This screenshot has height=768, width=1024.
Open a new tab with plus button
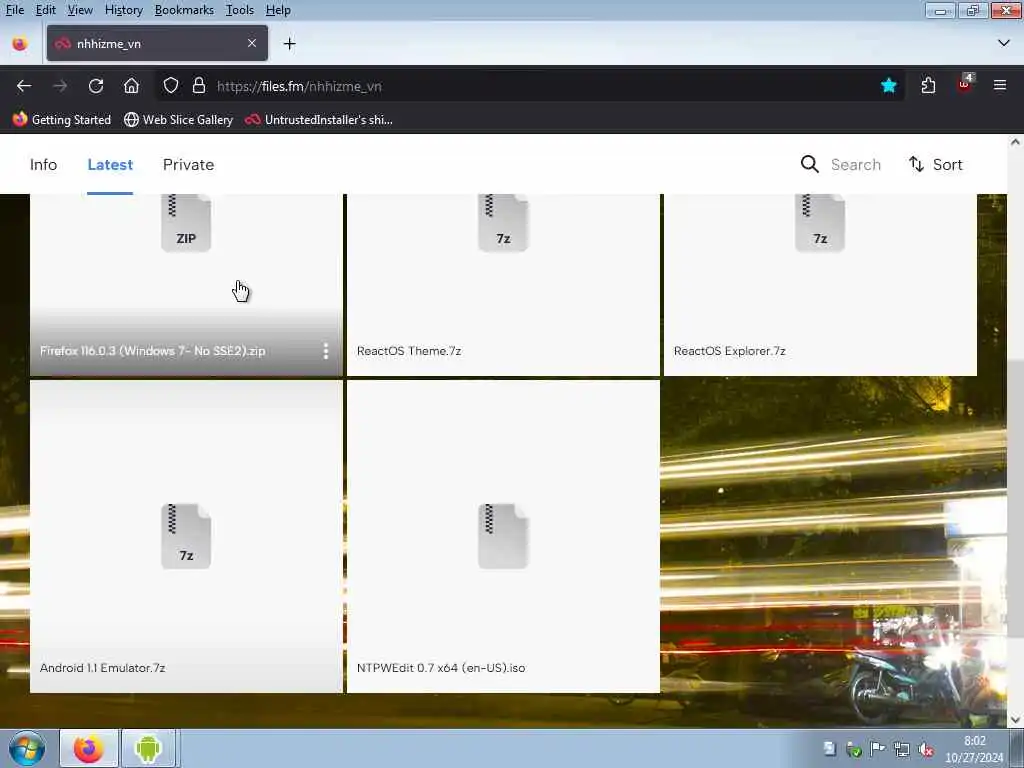[290, 44]
